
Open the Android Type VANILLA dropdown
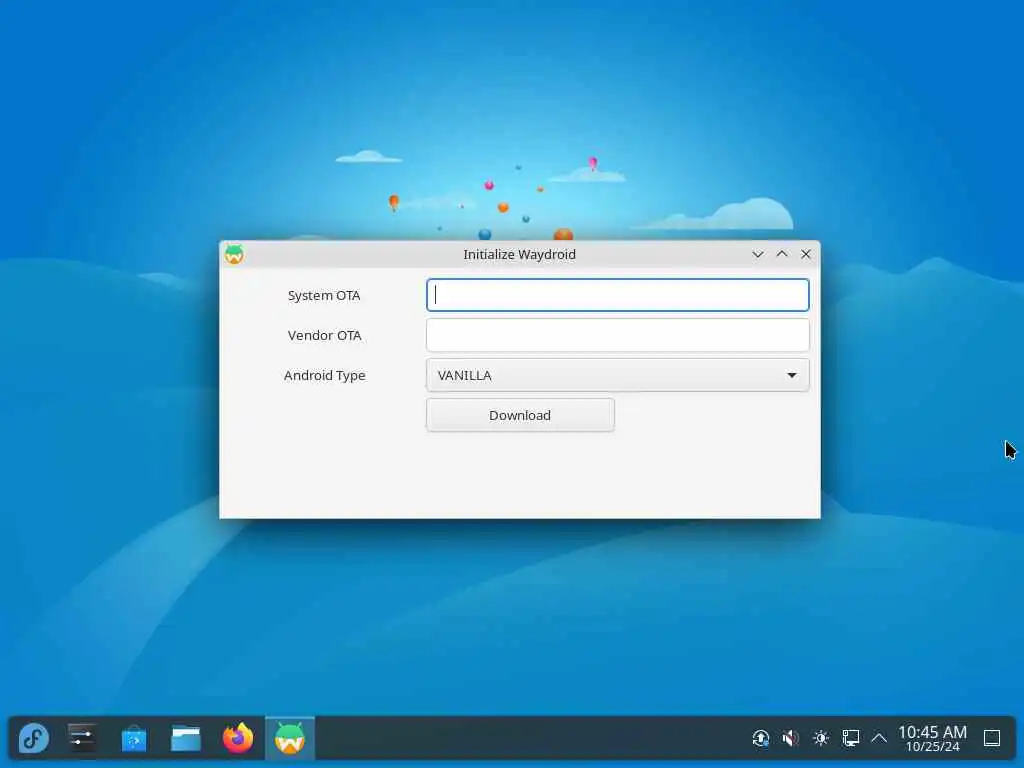pyautogui.click(x=618, y=375)
